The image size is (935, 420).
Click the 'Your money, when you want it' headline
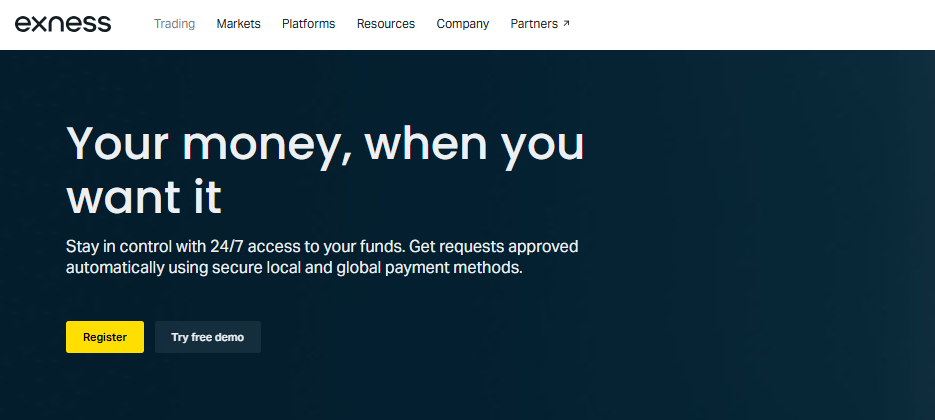(x=325, y=169)
